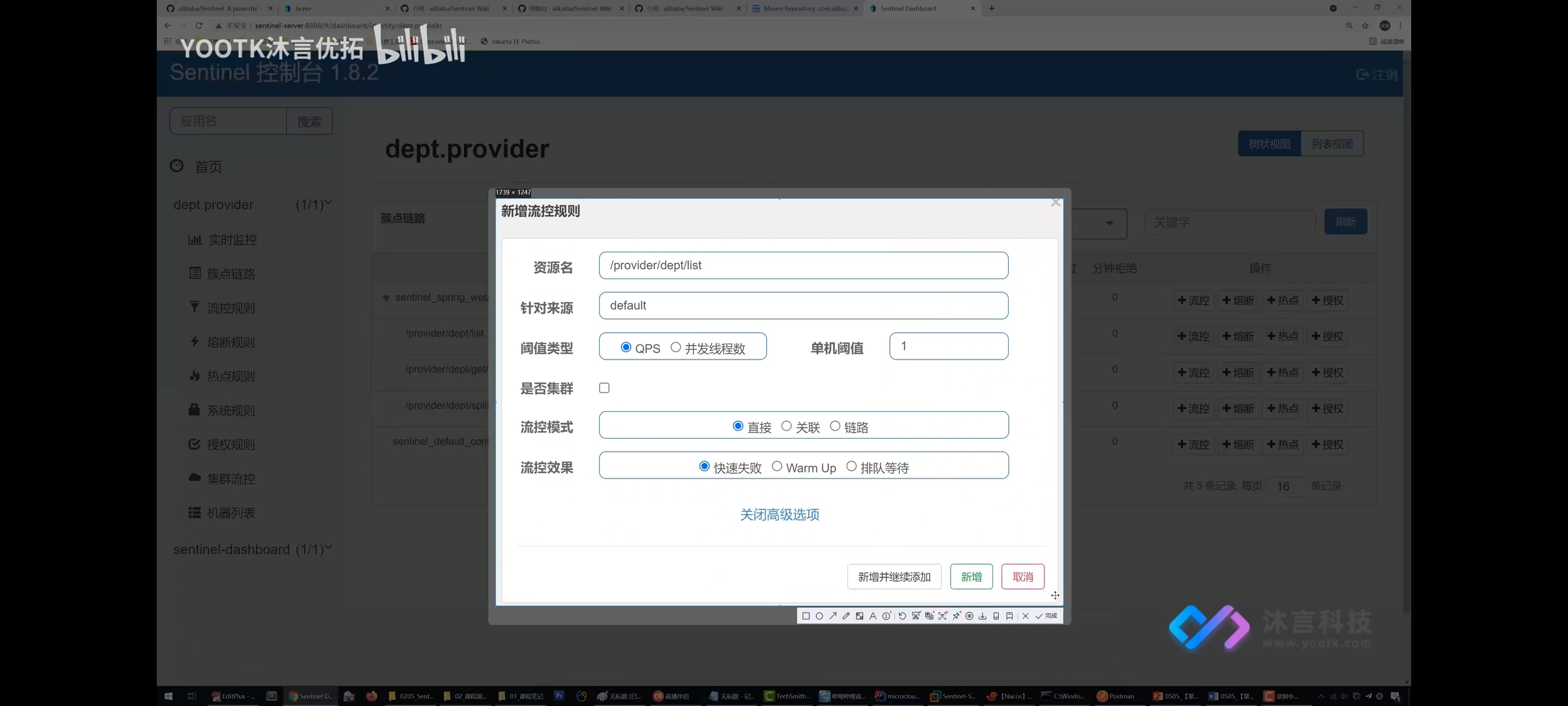The height and width of the screenshot is (706, 1568).
Task: Cancel screenshot with X icon
Action: pyautogui.click(x=1026, y=616)
